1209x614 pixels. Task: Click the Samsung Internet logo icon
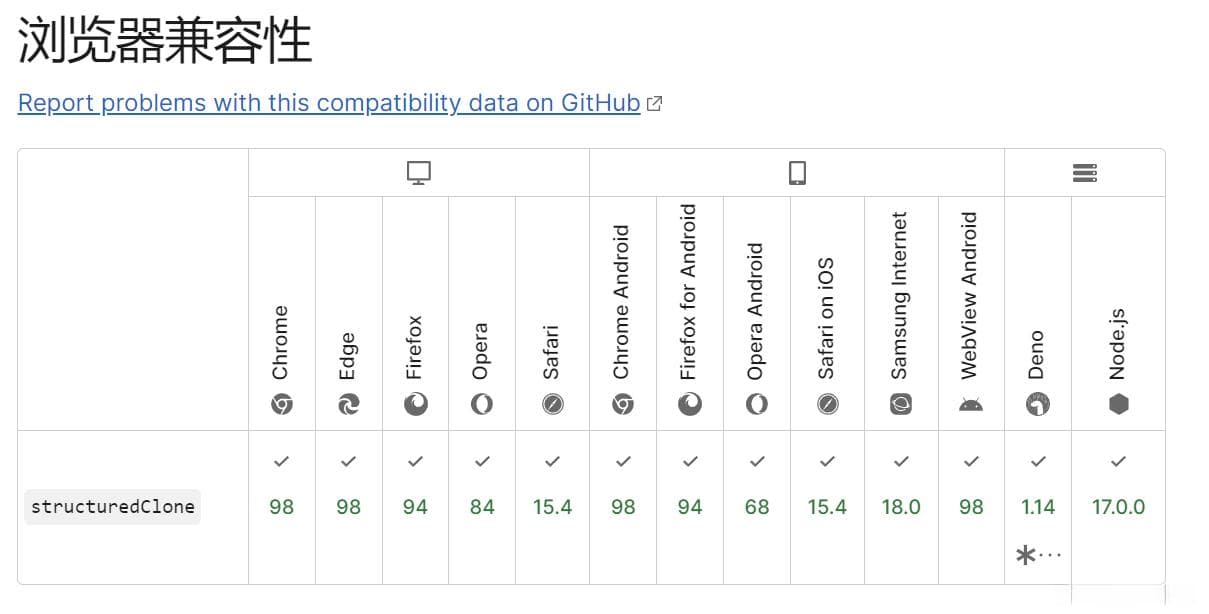[901, 404]
